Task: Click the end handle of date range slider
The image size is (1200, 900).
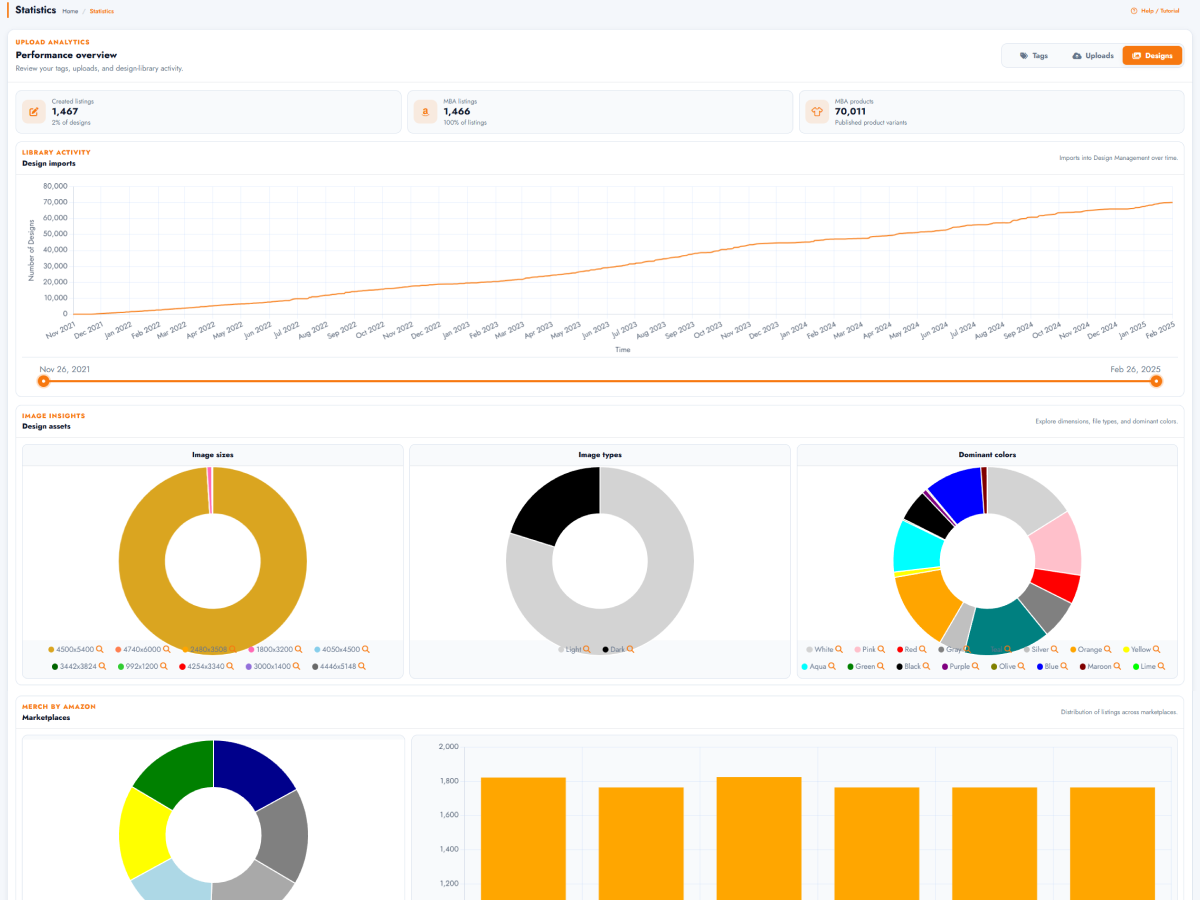Action: click(x=1156, y=381)
